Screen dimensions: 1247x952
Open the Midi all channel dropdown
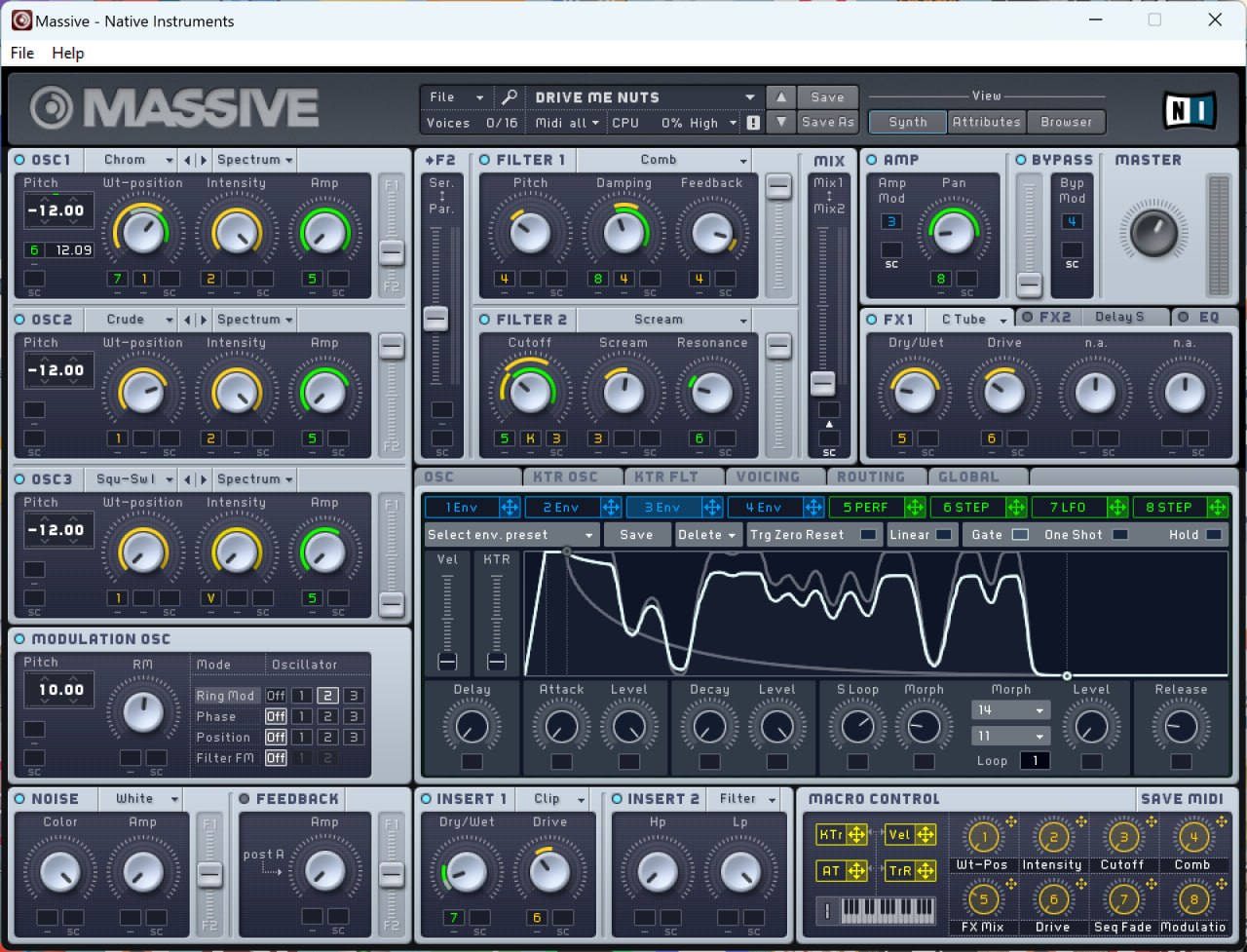click(568, 123)
